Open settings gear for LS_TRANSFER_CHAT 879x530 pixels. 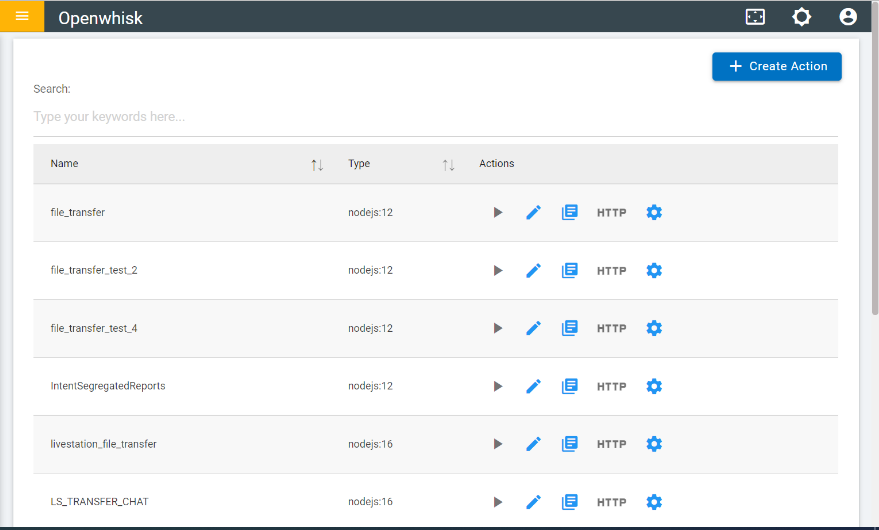[654, 502]
